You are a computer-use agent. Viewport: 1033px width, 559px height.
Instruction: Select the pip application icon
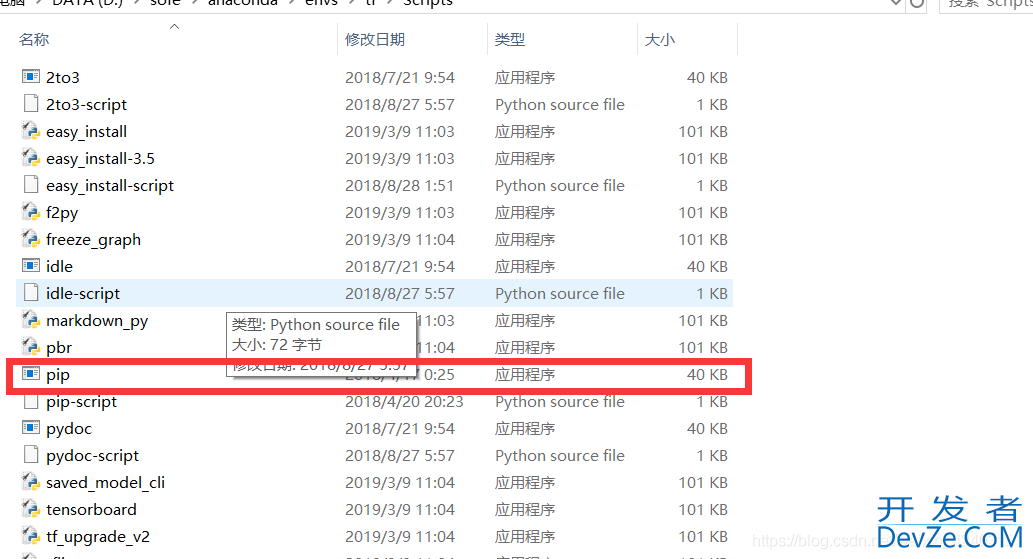[x=30, y=374]
